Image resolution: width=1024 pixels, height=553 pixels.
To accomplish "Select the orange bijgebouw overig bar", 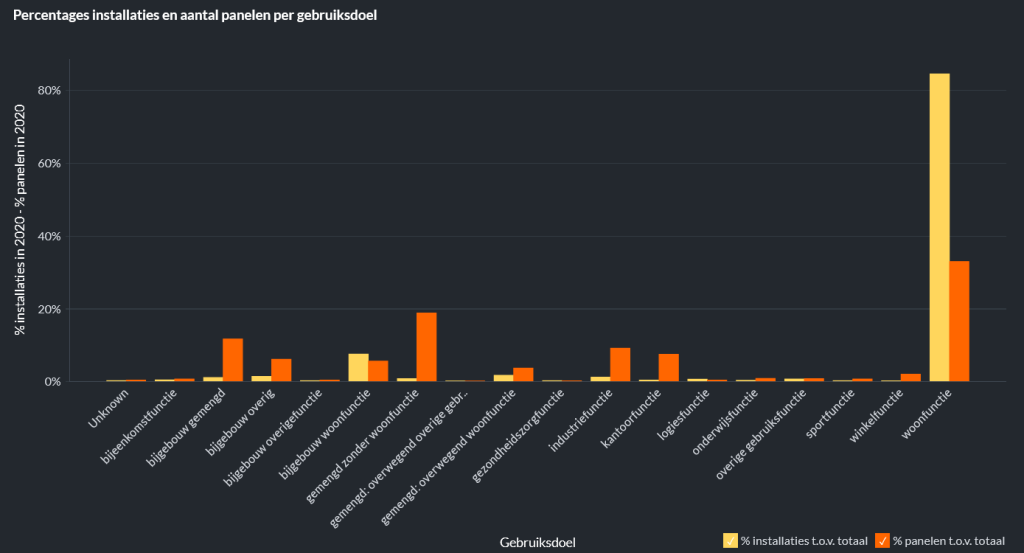I will (281, 370).
